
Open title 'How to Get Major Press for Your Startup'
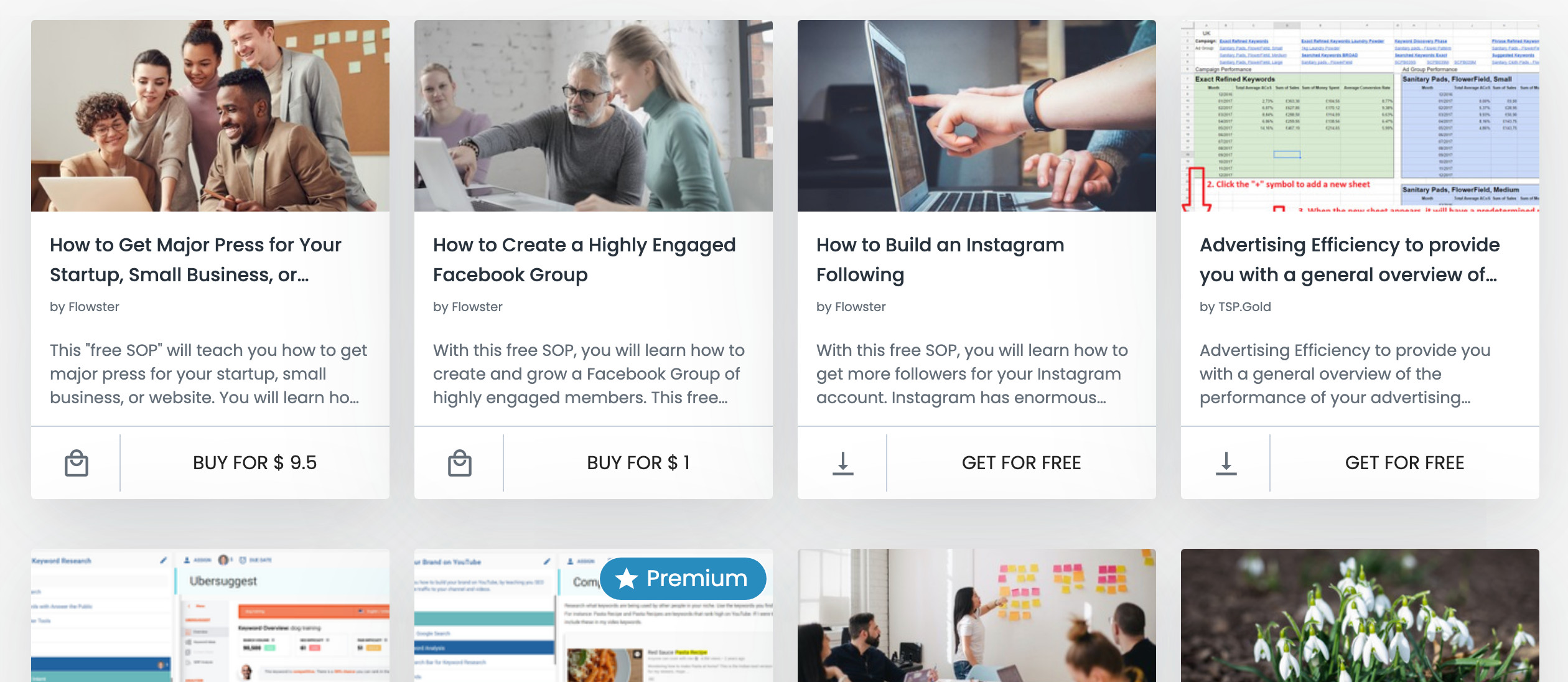(x=195, y=259)
